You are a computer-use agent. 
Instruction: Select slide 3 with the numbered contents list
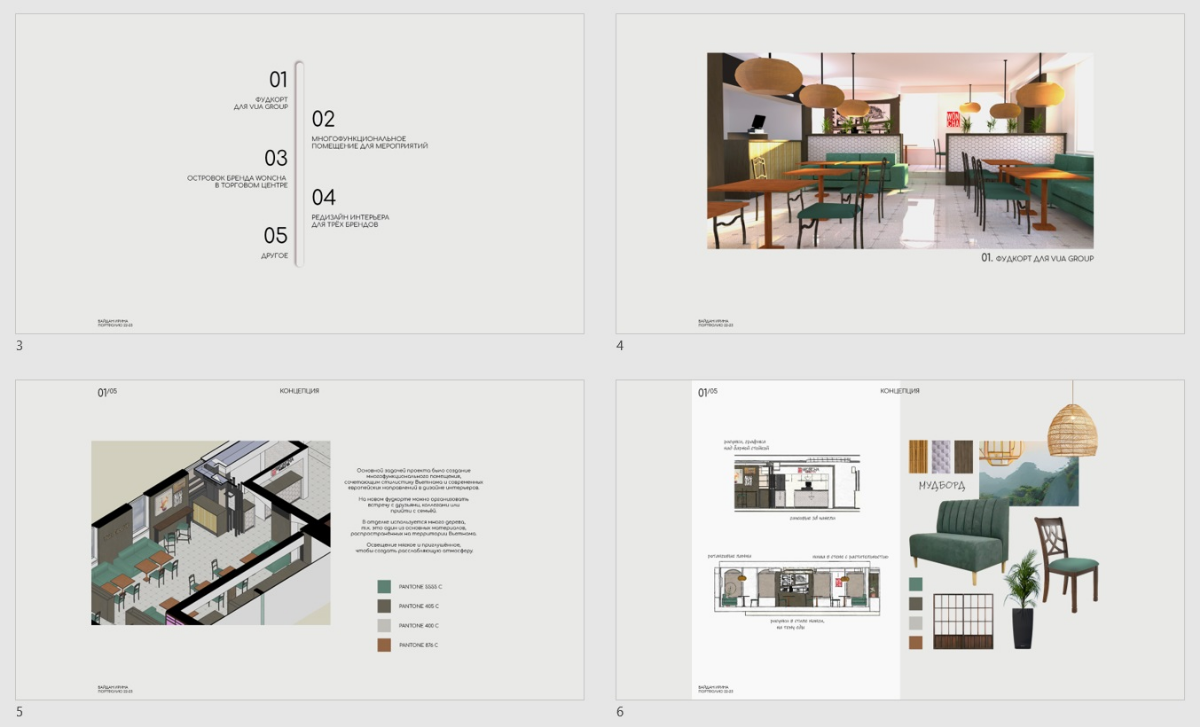click(299, 173)
